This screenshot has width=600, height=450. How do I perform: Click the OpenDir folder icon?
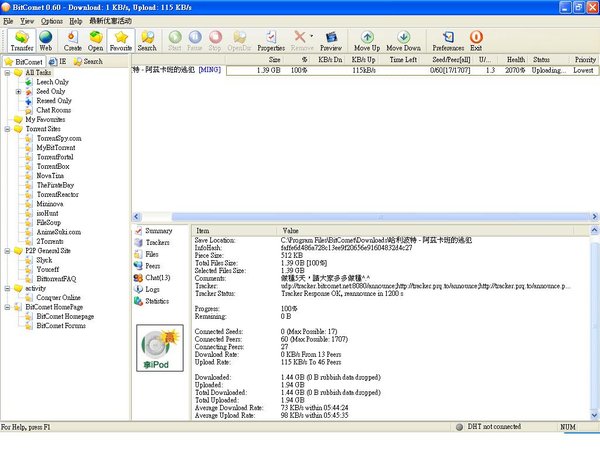click(x=239, y=41)
